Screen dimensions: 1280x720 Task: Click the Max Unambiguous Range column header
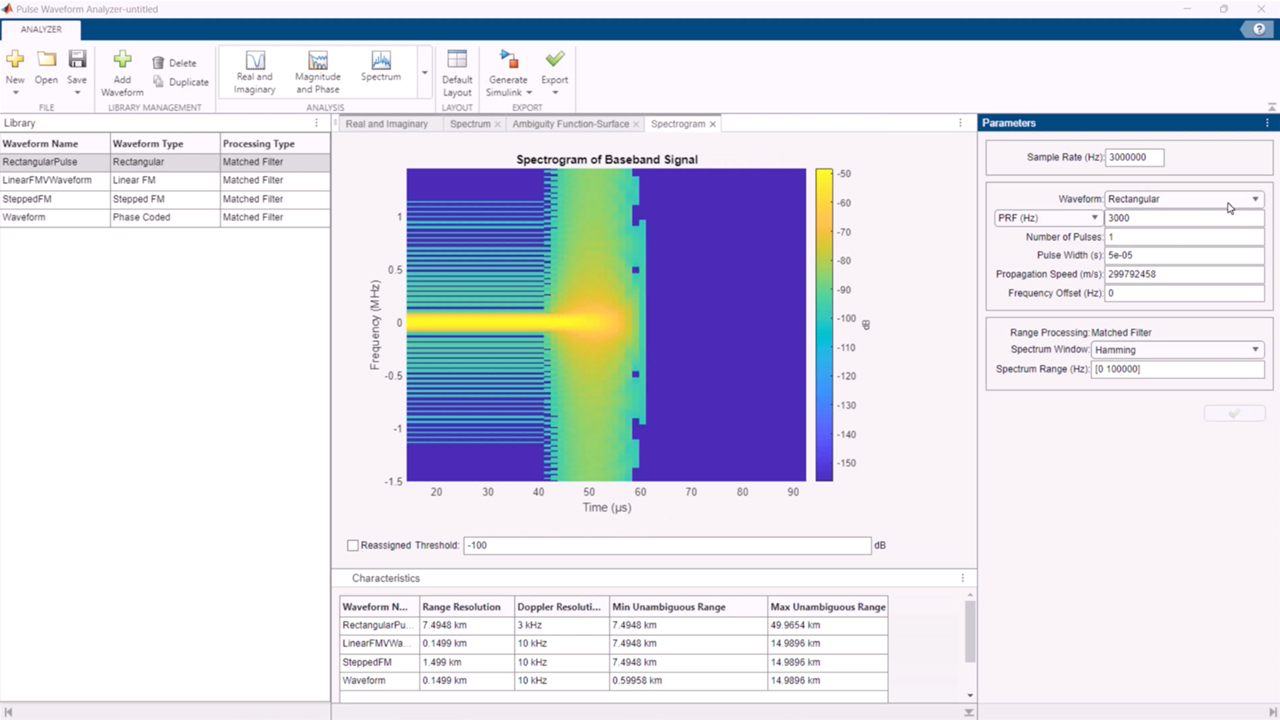828,606
